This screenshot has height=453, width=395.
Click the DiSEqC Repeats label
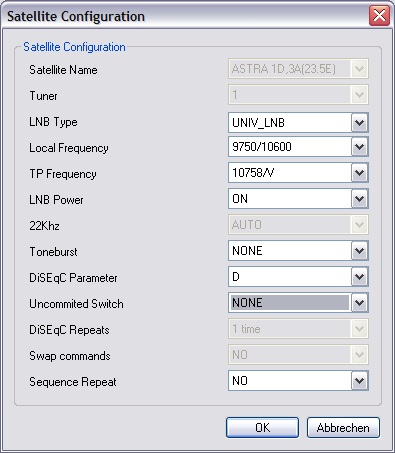tap(69, 330)
